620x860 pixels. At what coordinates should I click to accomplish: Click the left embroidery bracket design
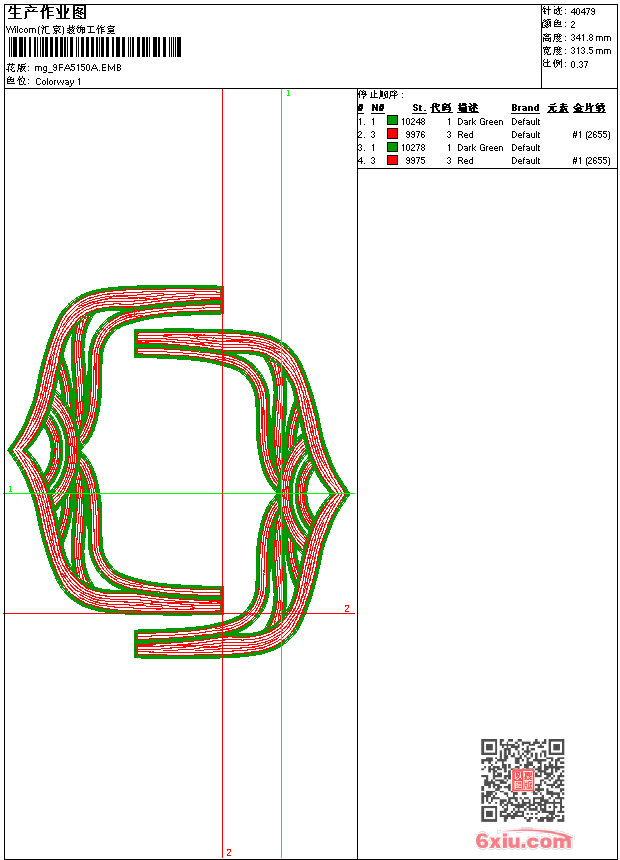[x=115, y=450]
